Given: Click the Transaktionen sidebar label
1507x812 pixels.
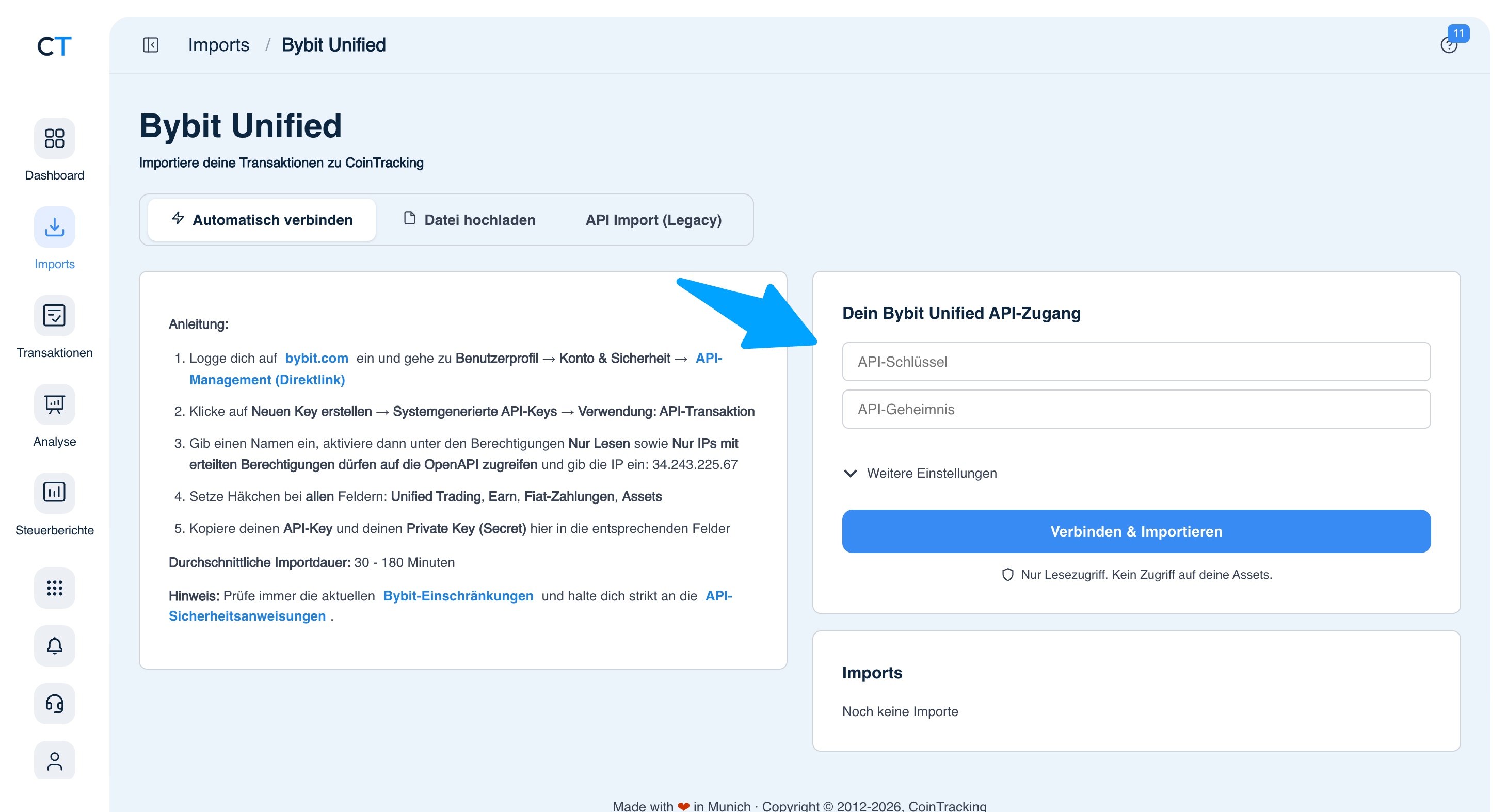Looking at the screenshot, I should (x=54, y=353).
